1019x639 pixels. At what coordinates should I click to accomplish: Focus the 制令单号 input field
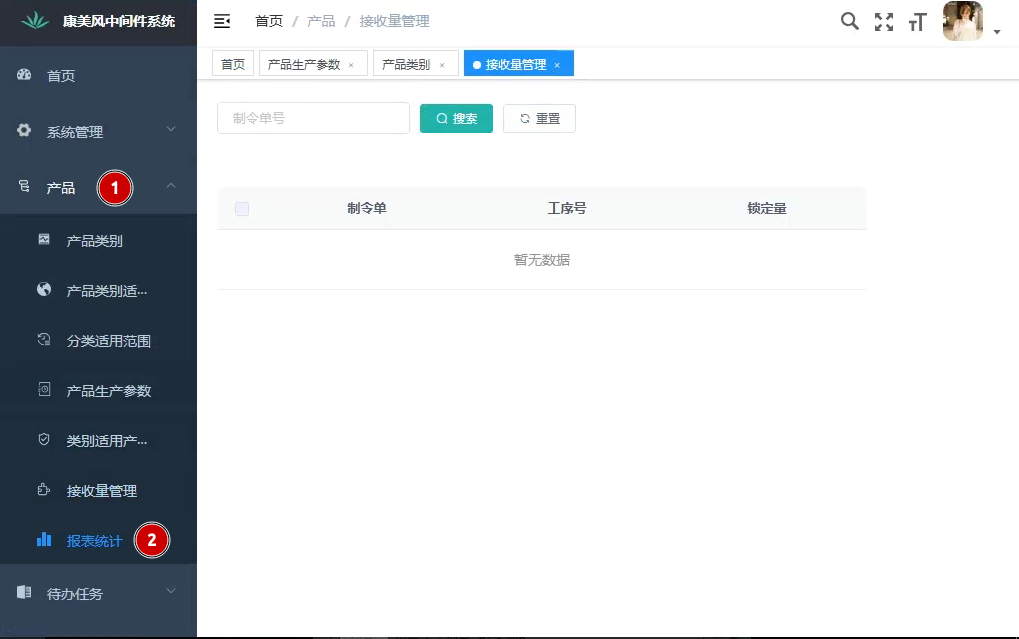coord(313,118)
